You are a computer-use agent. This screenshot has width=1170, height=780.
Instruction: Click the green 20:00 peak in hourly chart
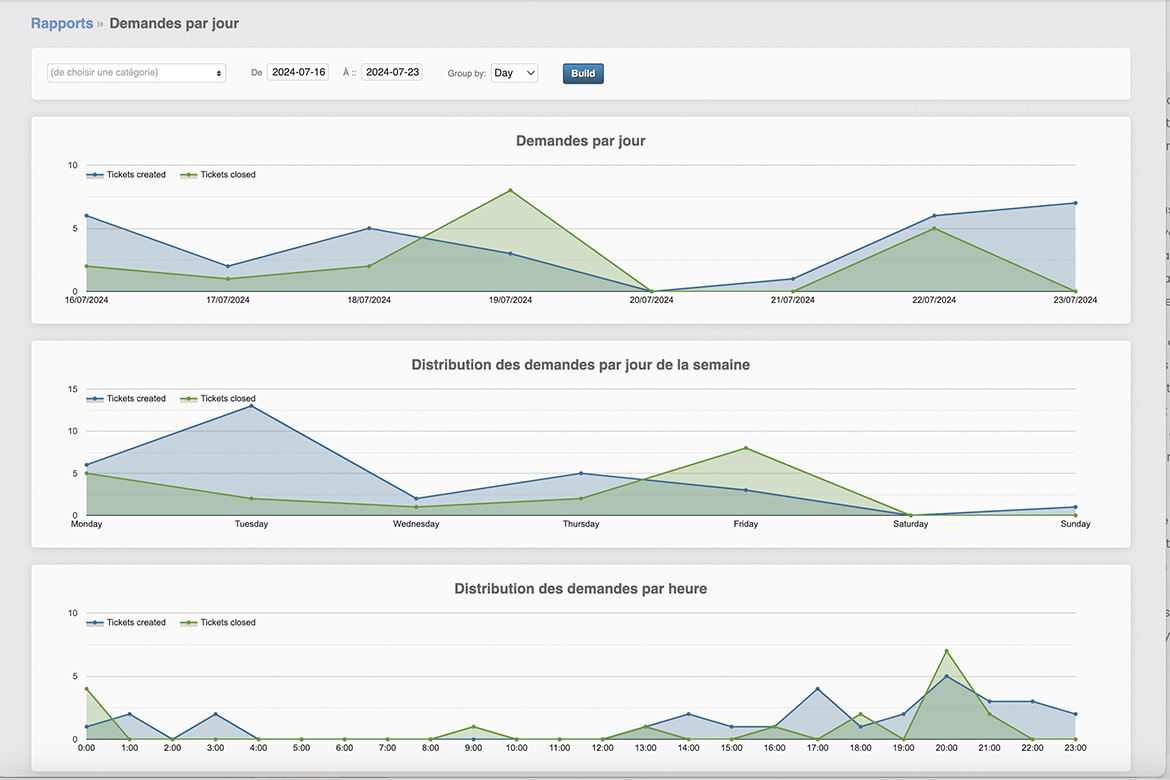pos(946,651)
